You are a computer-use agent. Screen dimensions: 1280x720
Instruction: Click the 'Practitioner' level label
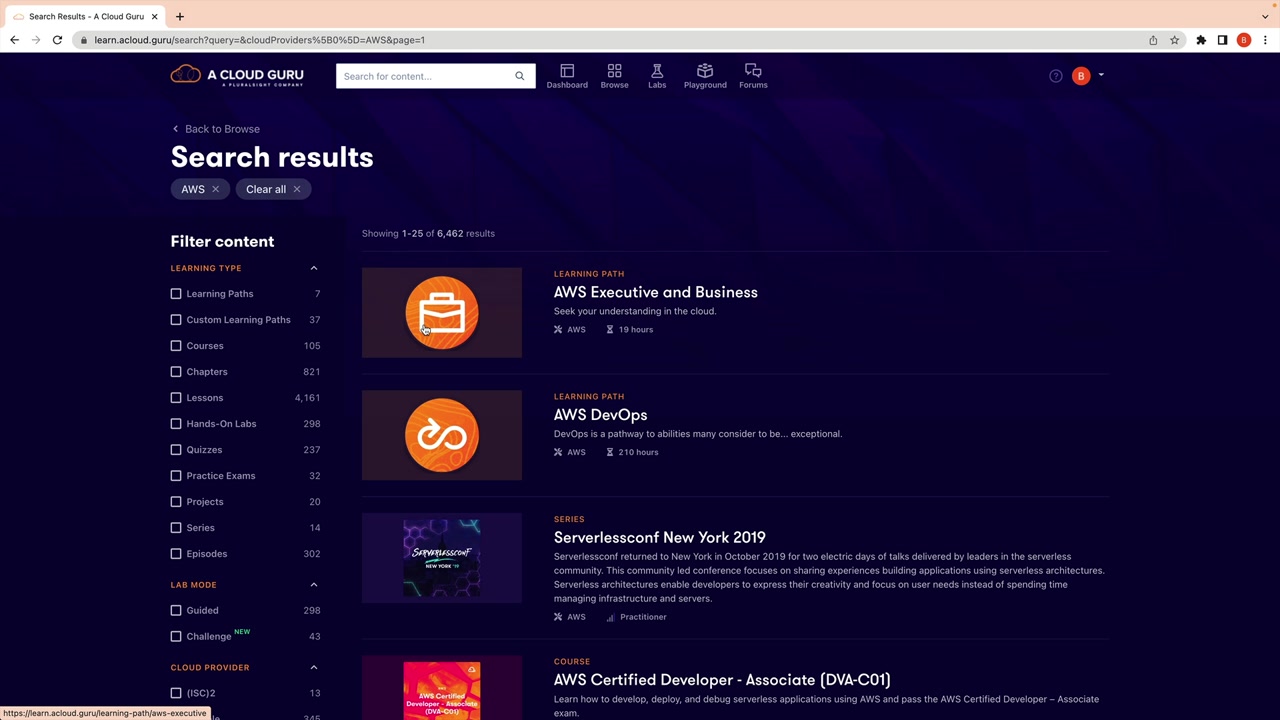click(x=643, y=617)
